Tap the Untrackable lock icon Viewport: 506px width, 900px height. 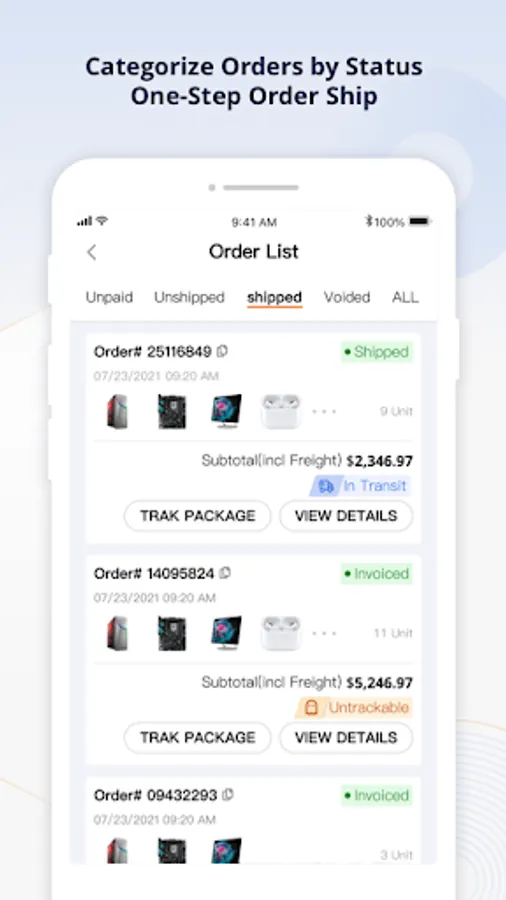(x=311, y=708)
